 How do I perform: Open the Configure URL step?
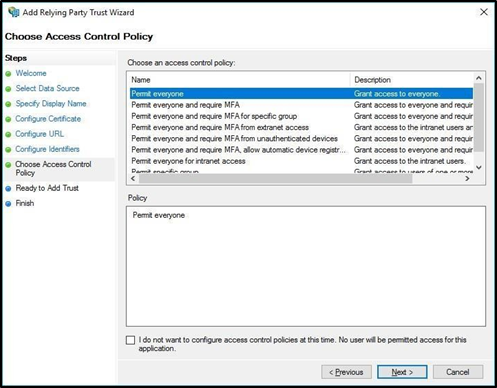(x=39, y=134)
